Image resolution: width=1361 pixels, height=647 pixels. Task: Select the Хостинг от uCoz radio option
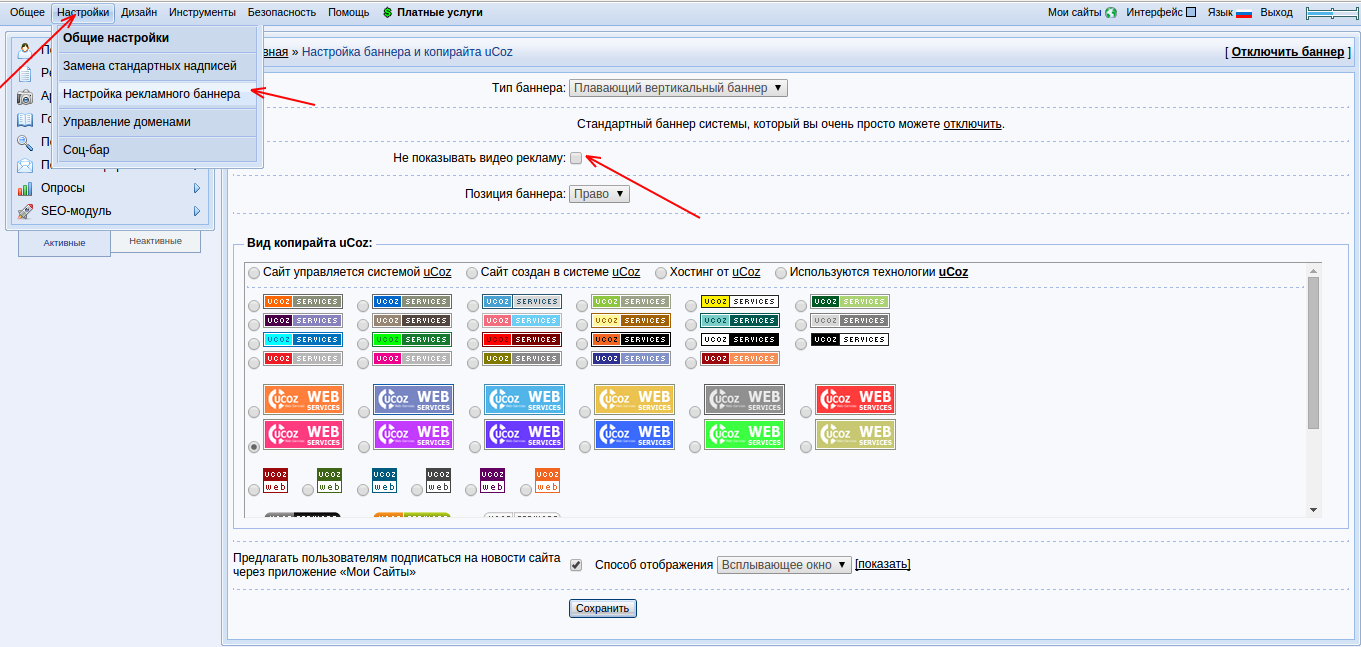[661, 273]
